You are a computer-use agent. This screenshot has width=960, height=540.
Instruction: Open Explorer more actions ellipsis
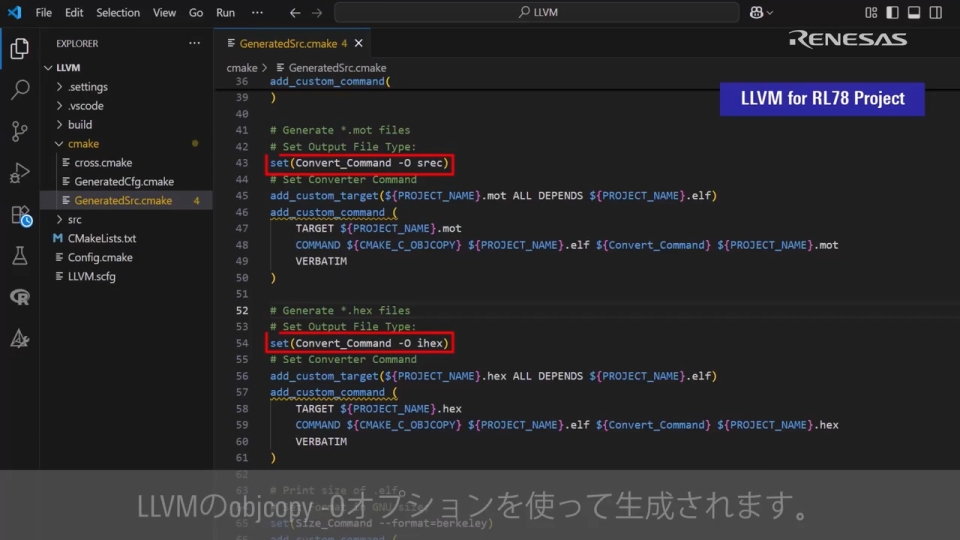(194, 44)
